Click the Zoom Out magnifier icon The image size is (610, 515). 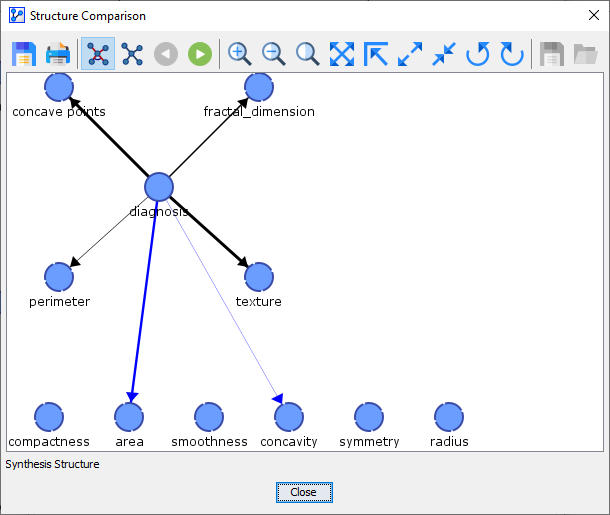tap(273, 54)
